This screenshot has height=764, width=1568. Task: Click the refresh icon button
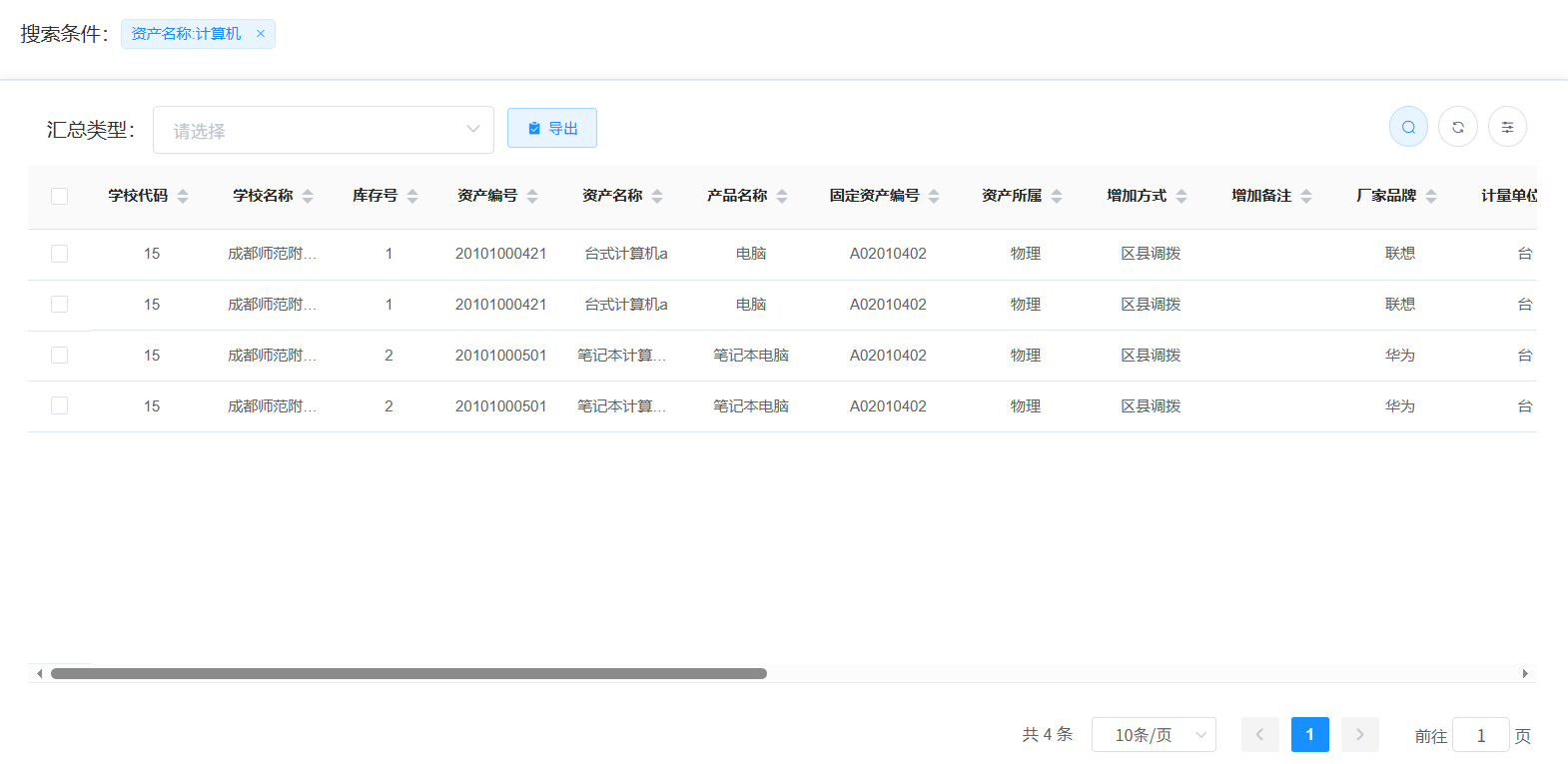(1458, 127)
